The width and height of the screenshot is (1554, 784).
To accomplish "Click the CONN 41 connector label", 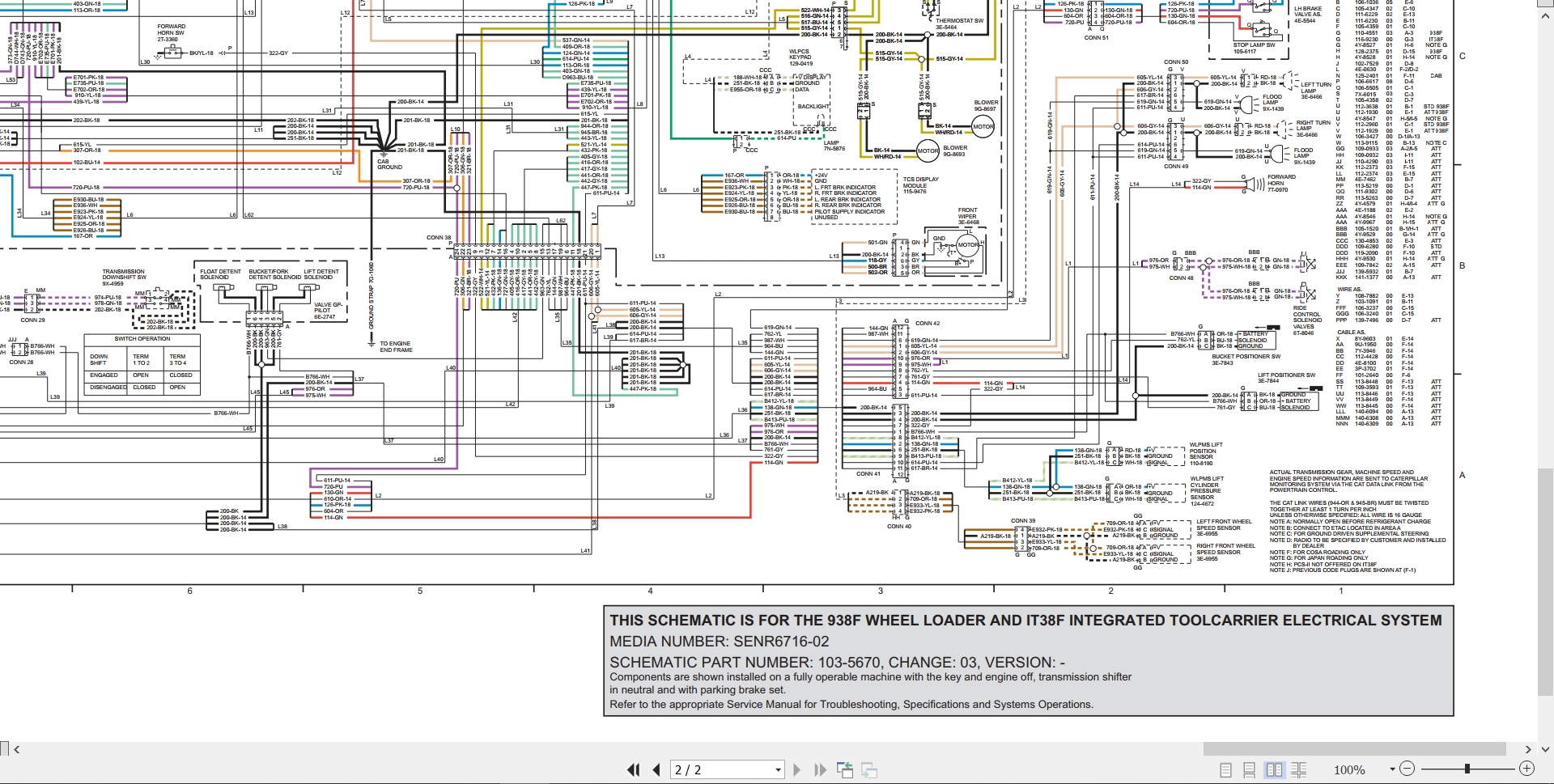I will tap(868, 473).
